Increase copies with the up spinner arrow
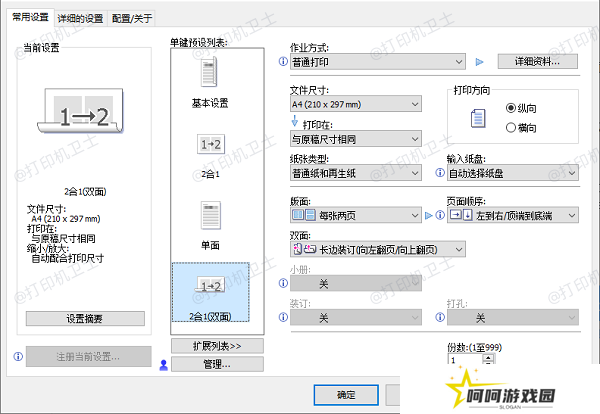The height and width of the screenshot is (414, 600). pos(488,358)
